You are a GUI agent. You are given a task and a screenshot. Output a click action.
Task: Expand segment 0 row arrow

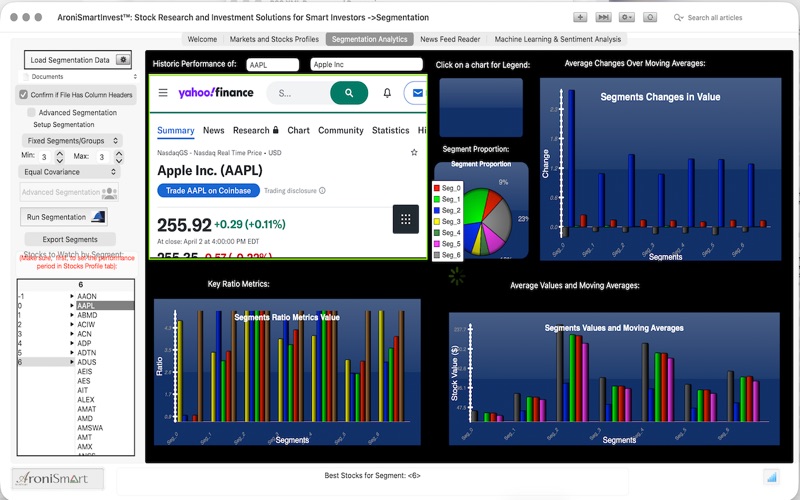(72, 306)
